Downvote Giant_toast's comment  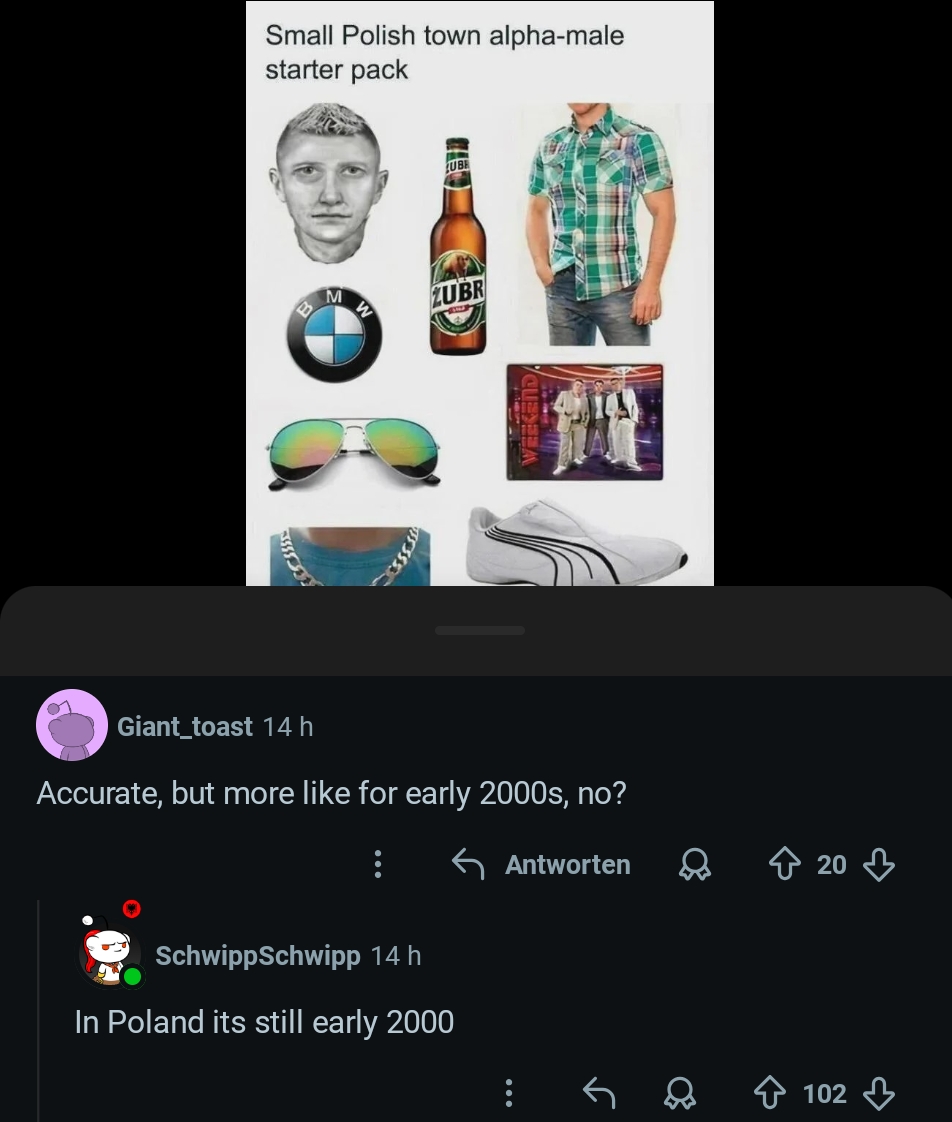coord(878,864)
